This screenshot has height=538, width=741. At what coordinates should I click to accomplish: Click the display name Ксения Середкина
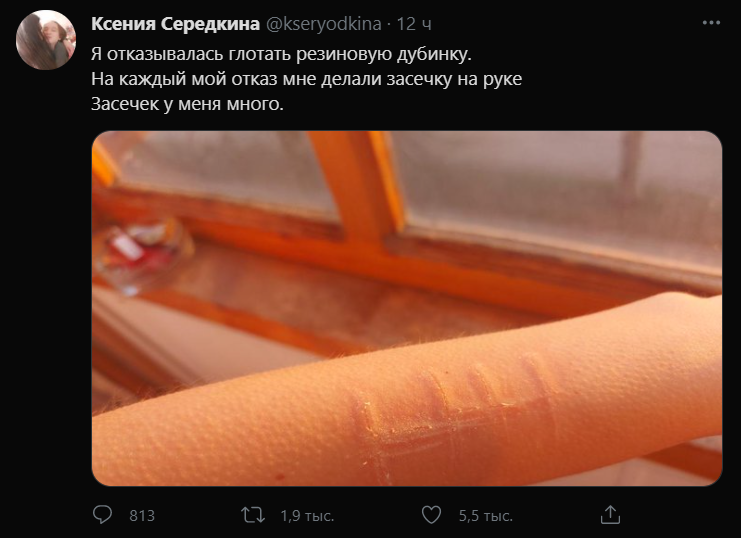pos(175,24)
